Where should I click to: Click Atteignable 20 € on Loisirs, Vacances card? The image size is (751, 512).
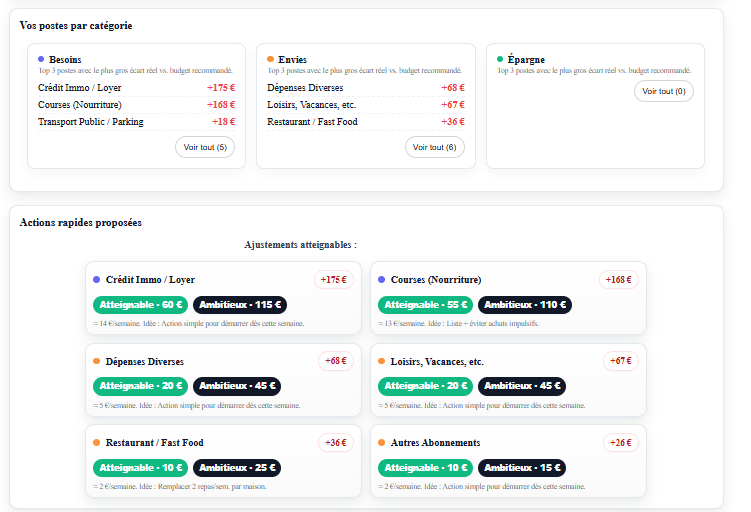(424, 386)
